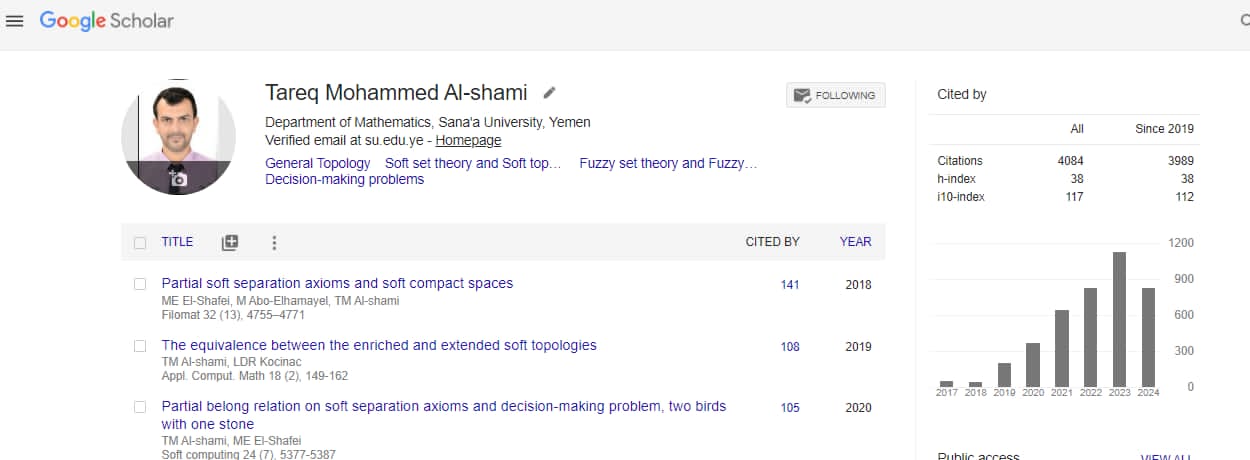Open the hamburger menu icon
This screenshot has width=1250, height=460.
coord(14,21)
